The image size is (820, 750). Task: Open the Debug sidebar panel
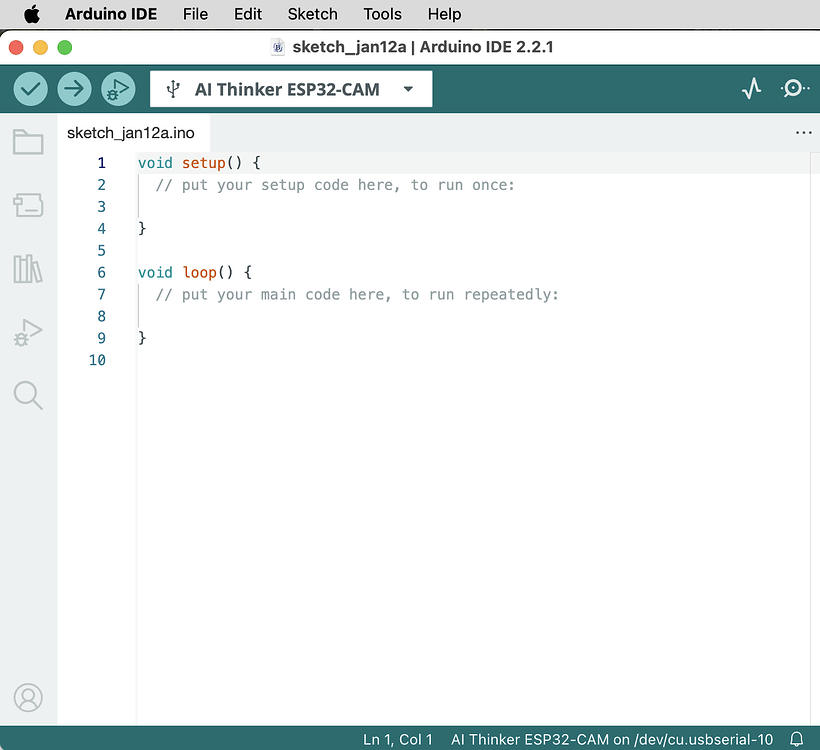coord(28,331)
